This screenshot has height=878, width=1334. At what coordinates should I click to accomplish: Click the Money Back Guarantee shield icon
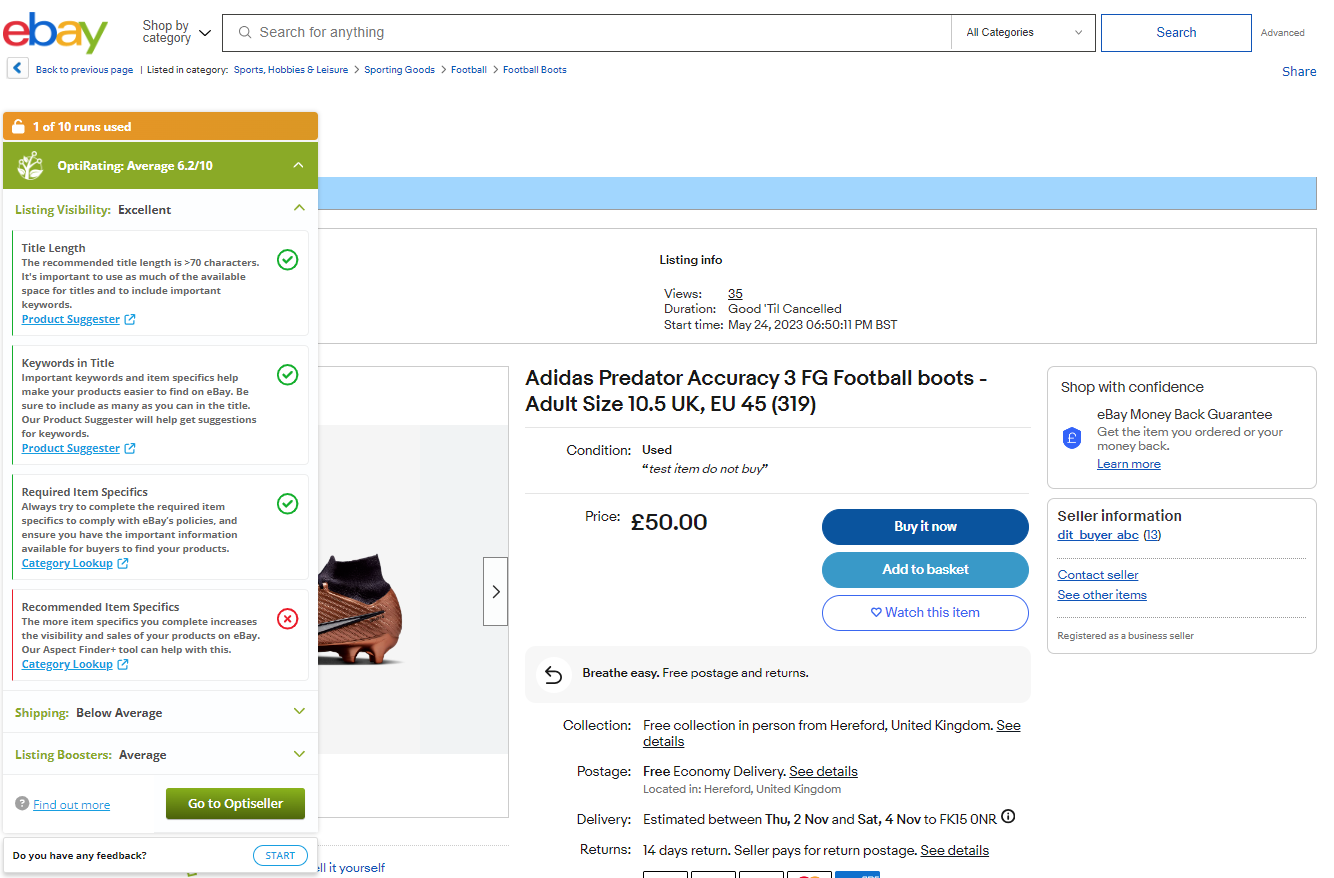pos(1072,438)
